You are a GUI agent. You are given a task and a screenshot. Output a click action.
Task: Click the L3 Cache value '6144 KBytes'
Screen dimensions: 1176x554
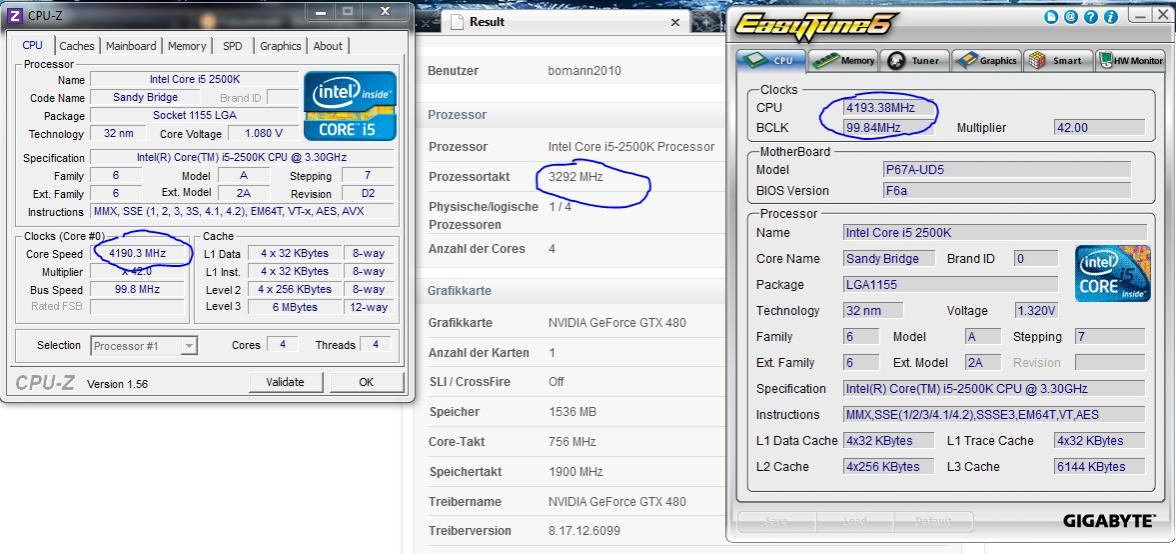point(1100,466)
